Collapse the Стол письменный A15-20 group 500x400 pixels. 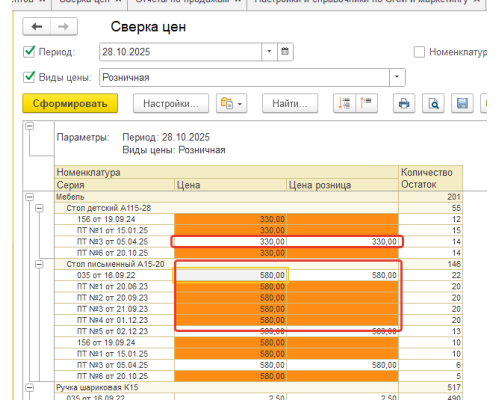(39, 264)
